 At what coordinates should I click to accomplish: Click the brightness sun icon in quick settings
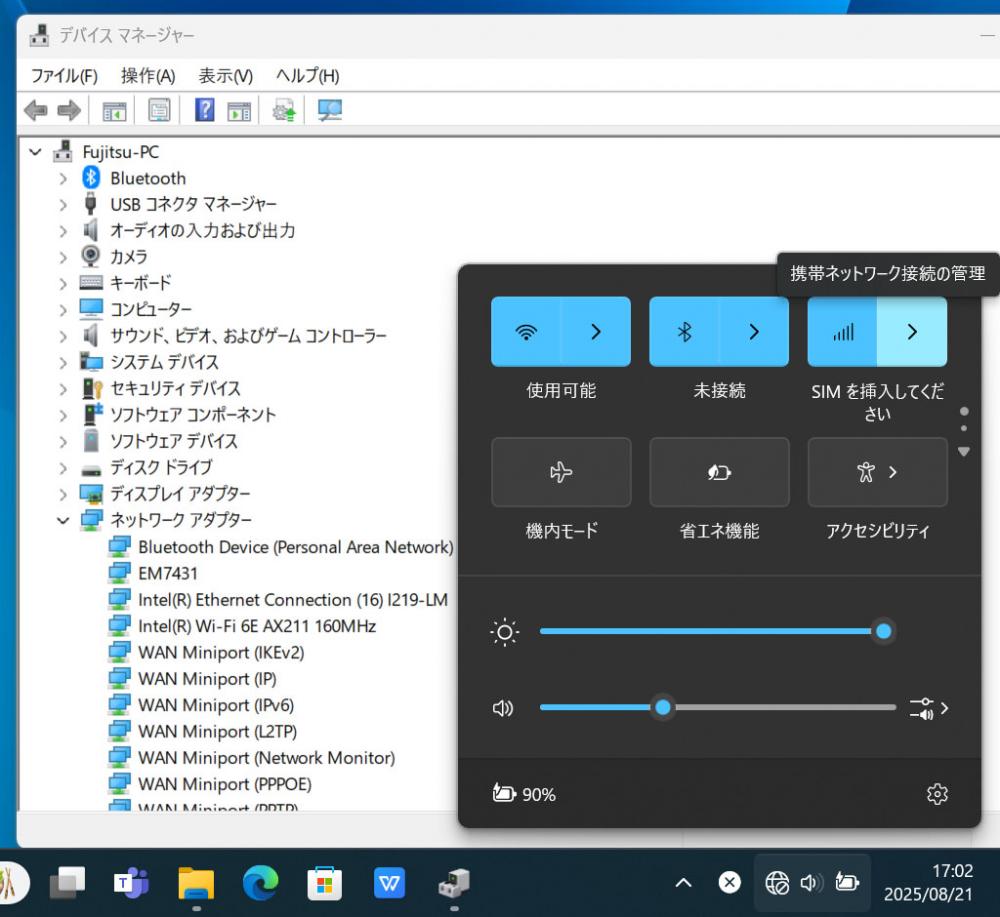pyautogui.click(x=504, y=632)
